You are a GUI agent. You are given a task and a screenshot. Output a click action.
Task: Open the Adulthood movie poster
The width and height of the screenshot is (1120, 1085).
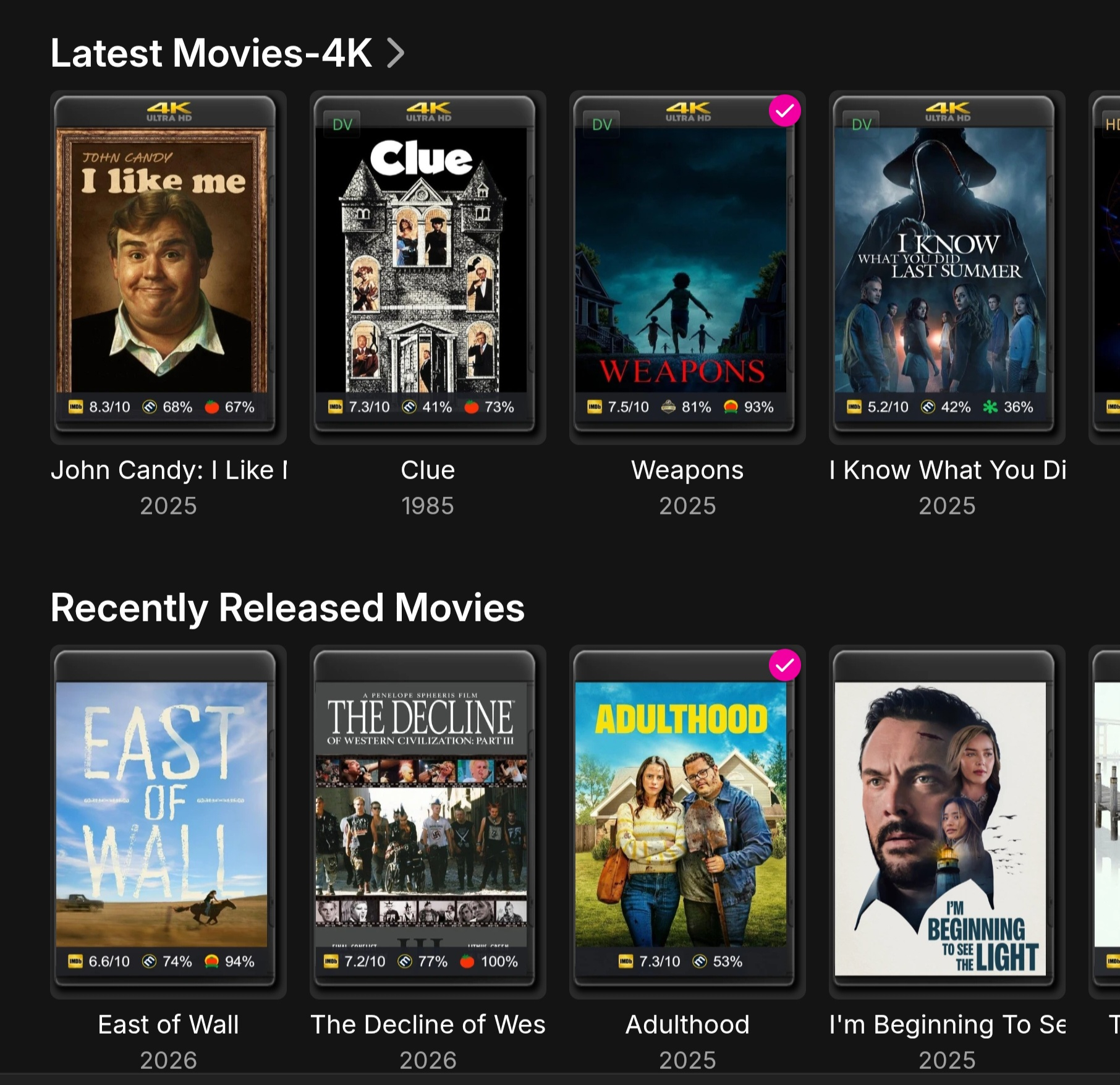pyautogui.click(x=681, y=814)
